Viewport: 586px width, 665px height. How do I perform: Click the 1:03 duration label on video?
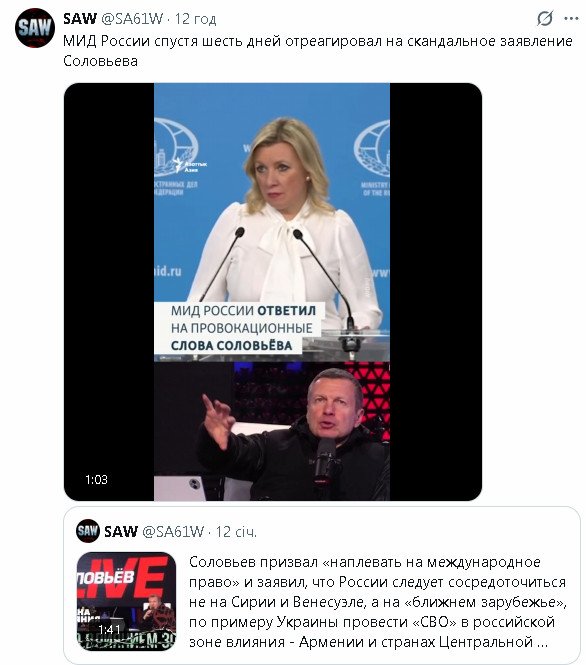pyautogui.click(x=96, y=480)
